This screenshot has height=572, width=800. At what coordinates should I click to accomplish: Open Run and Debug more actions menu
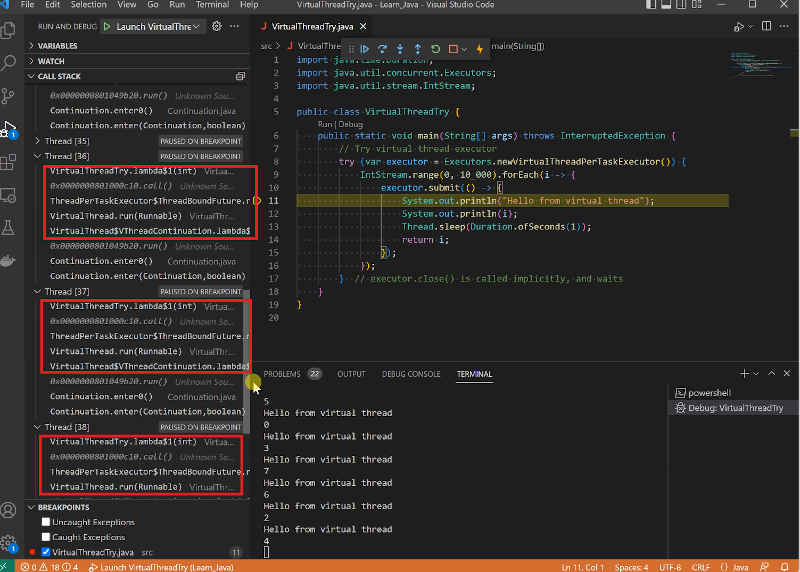click(x=234, y=26)
